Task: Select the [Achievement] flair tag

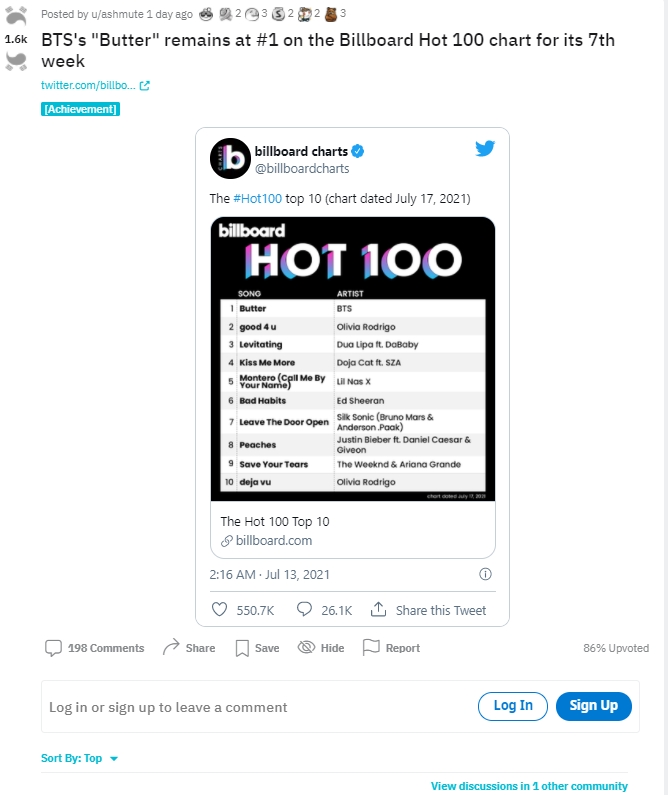Action: tap(80, 109)
